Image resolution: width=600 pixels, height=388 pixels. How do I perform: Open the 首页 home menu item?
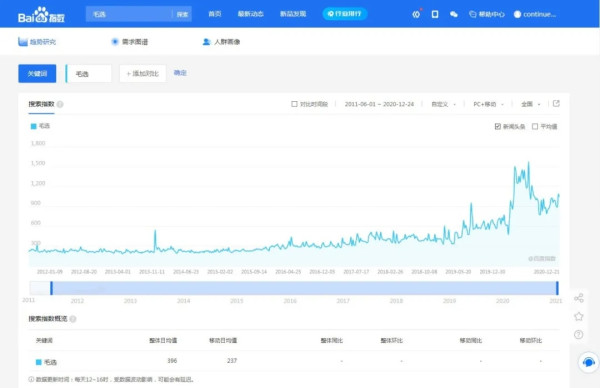click(x=215, y=14)
